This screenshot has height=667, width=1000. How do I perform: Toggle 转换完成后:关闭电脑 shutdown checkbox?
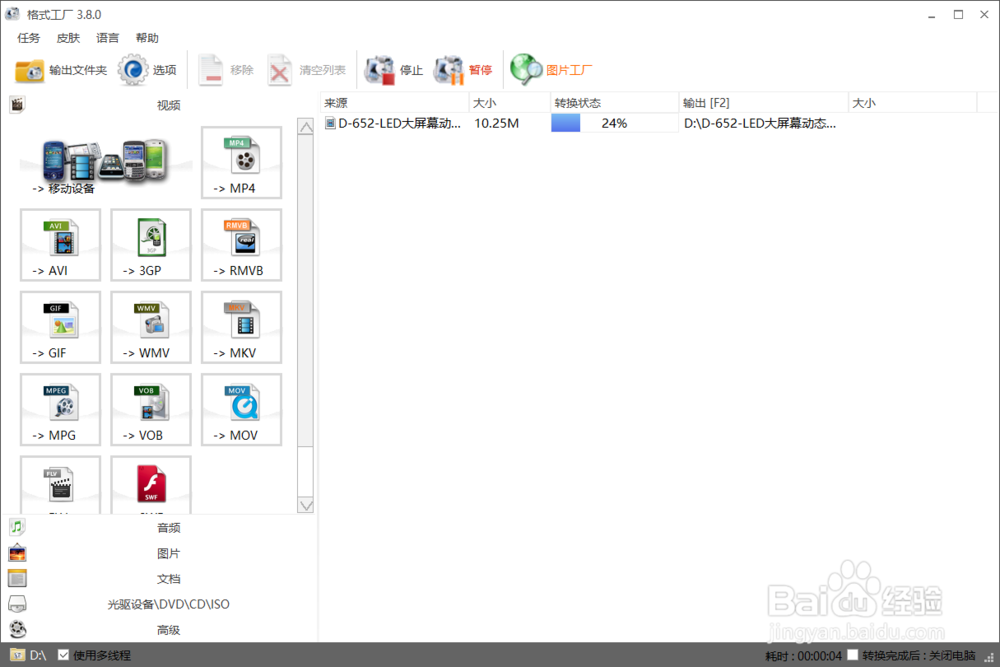pos(852,655)
